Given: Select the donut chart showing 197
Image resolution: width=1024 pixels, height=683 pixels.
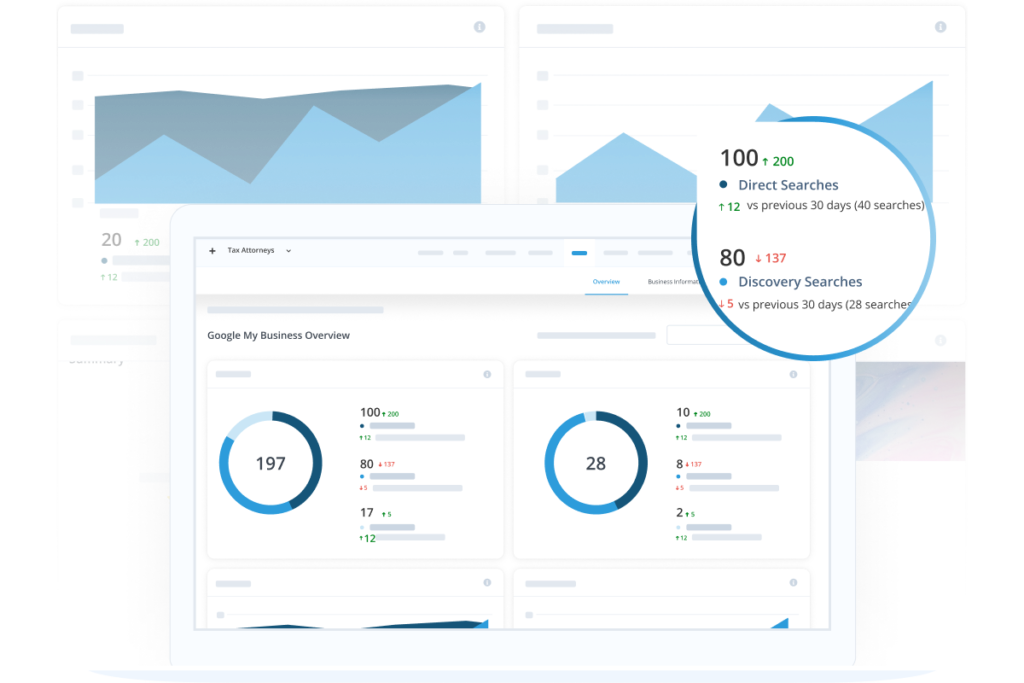Looking at the screenshot, I should (x=271, y=463).
